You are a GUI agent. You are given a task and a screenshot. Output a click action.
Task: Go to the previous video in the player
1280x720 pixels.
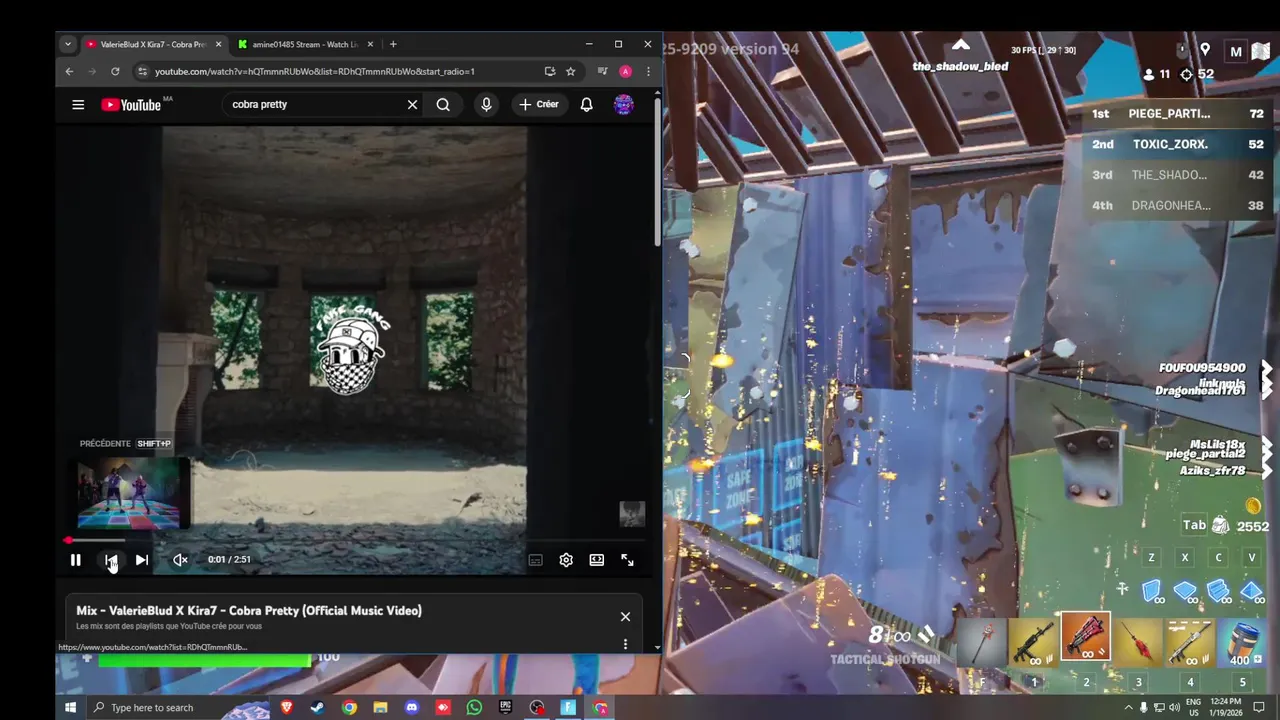pyautogui.click(x=111, y=560)
